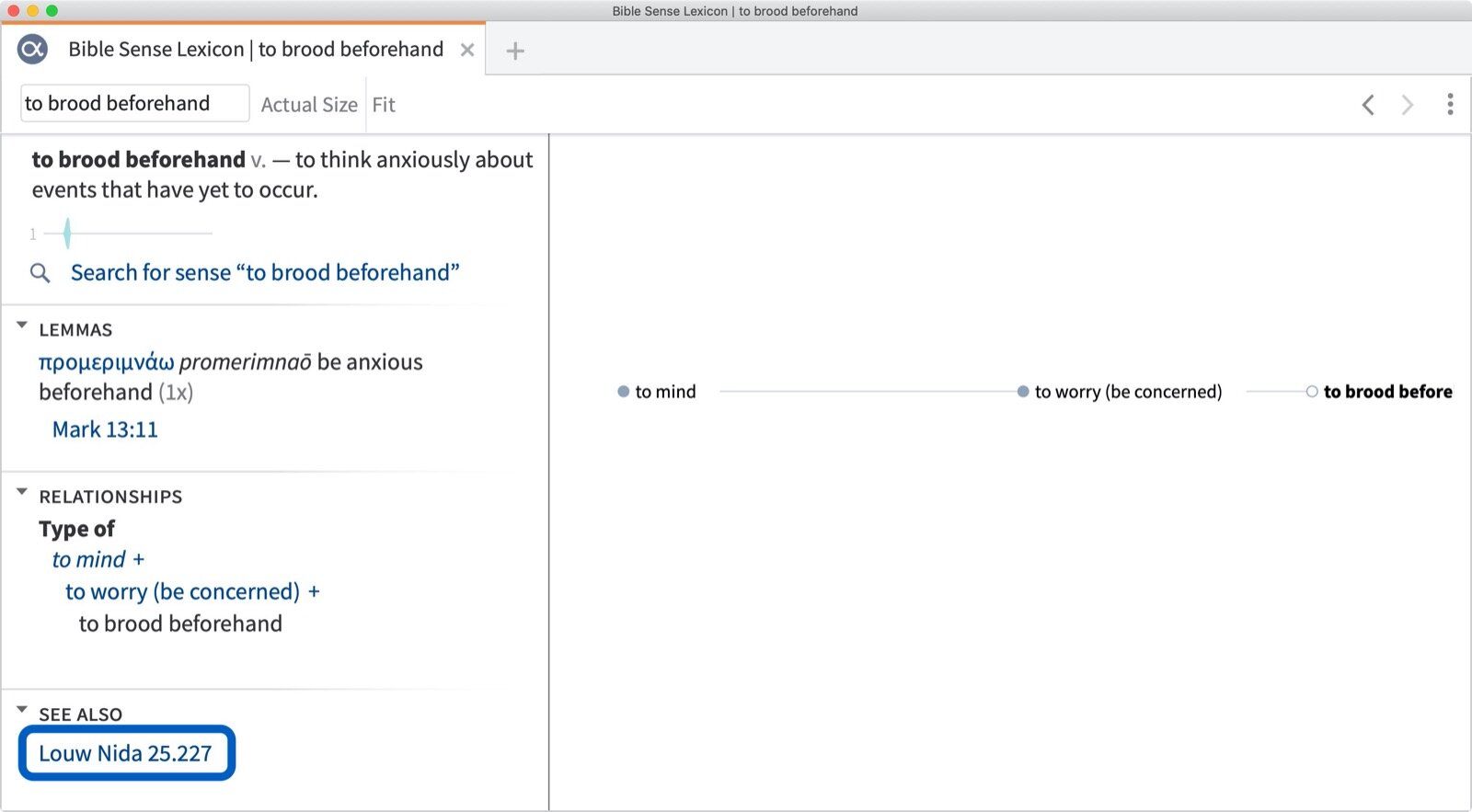Click the occurrence marker on sparkline
Viewport: 1472px width, 812px height.
tap(67, 234)
